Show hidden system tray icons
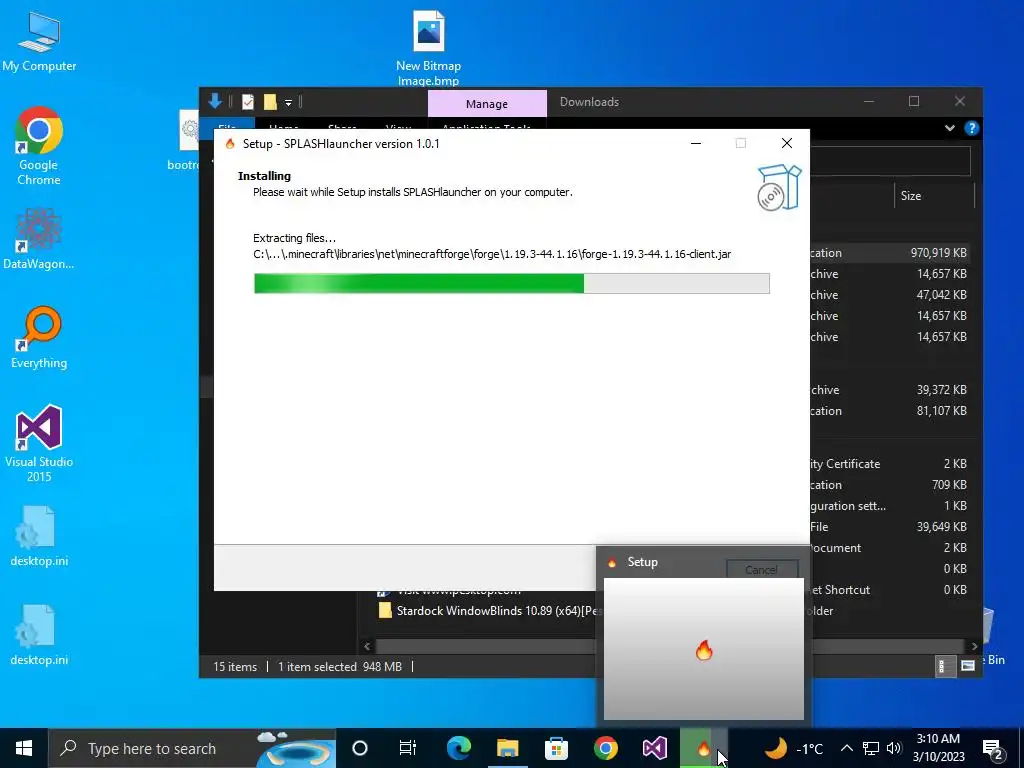This screenshot has width=1024, height=768. pos(846,748)
